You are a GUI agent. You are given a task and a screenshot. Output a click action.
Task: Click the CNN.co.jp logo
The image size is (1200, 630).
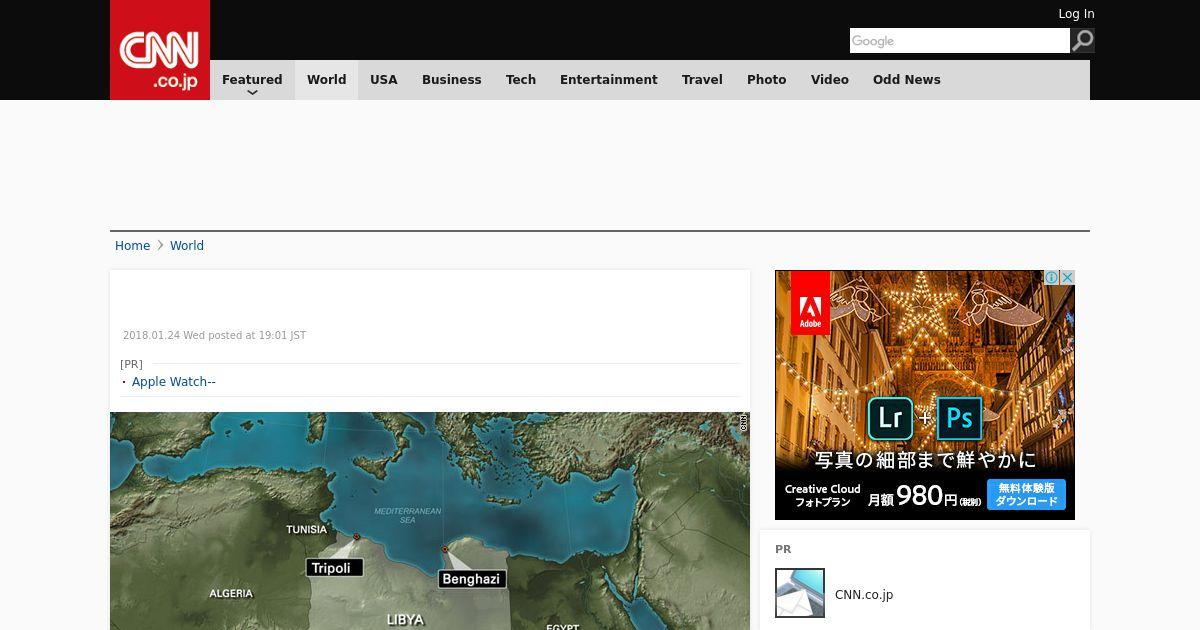[x=160, y=50]
